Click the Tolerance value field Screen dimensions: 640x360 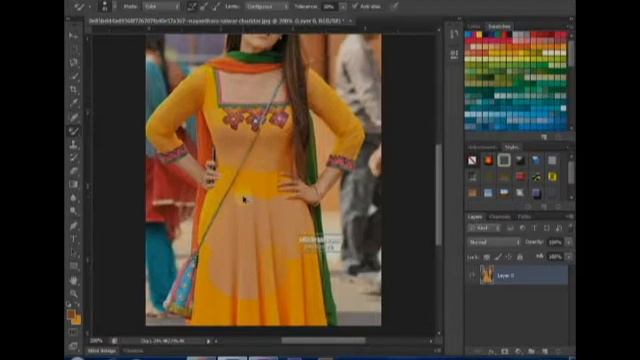point(330,7)
